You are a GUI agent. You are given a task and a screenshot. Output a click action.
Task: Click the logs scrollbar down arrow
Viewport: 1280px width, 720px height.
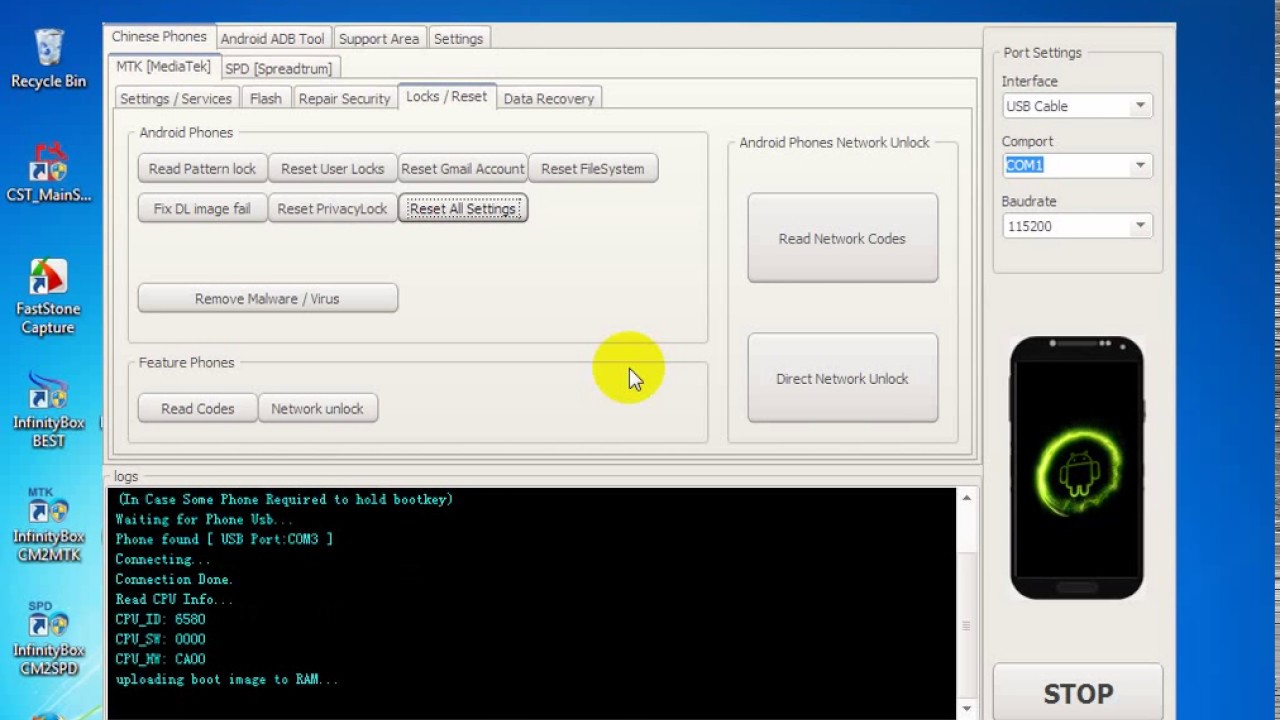click(966, 709)
